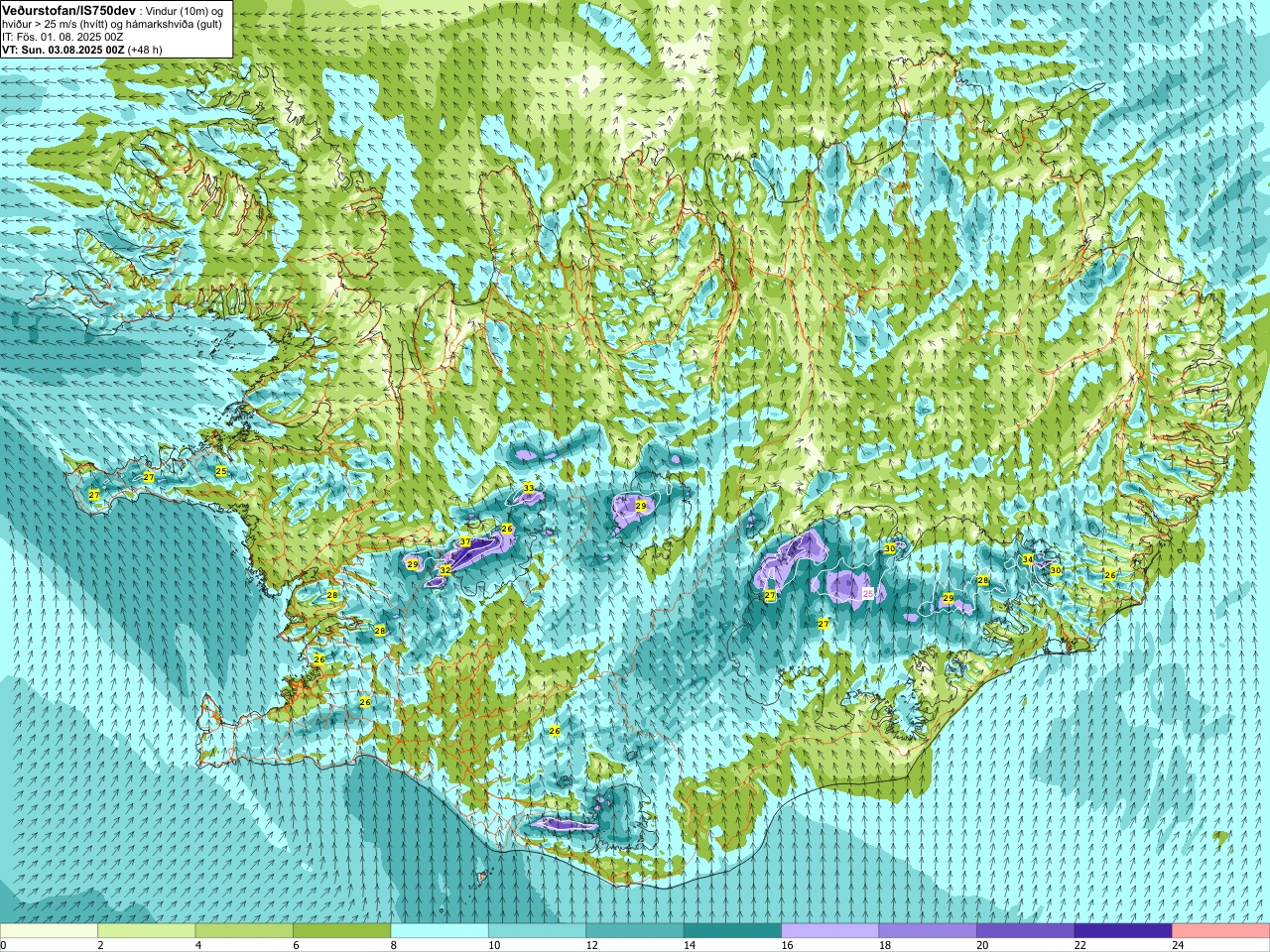Click the 12–14 m/s teal legend swatch
The width and height of the screenshot is (1270, 952).
(635, 931)
